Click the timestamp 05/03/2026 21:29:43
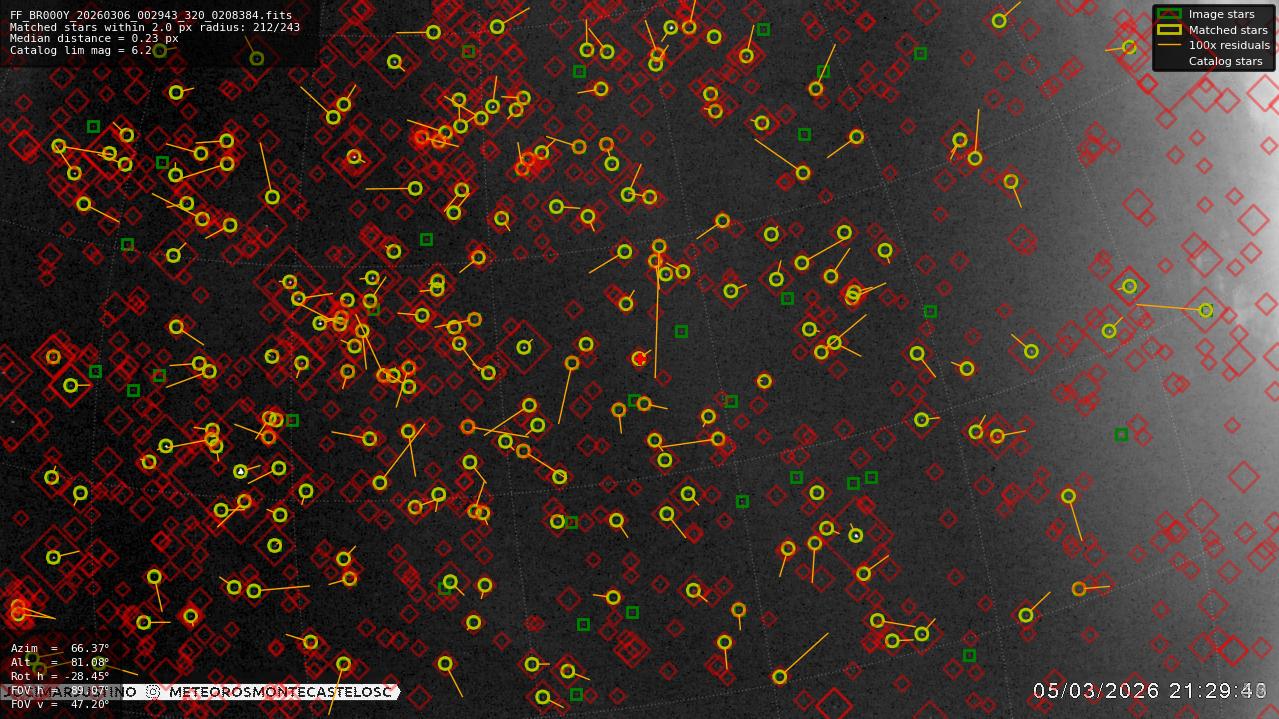The image size is (1279, 719). point(1150,691)
